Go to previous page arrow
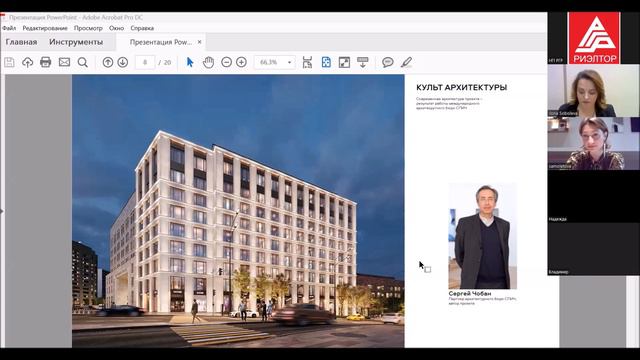 [108, 62]
